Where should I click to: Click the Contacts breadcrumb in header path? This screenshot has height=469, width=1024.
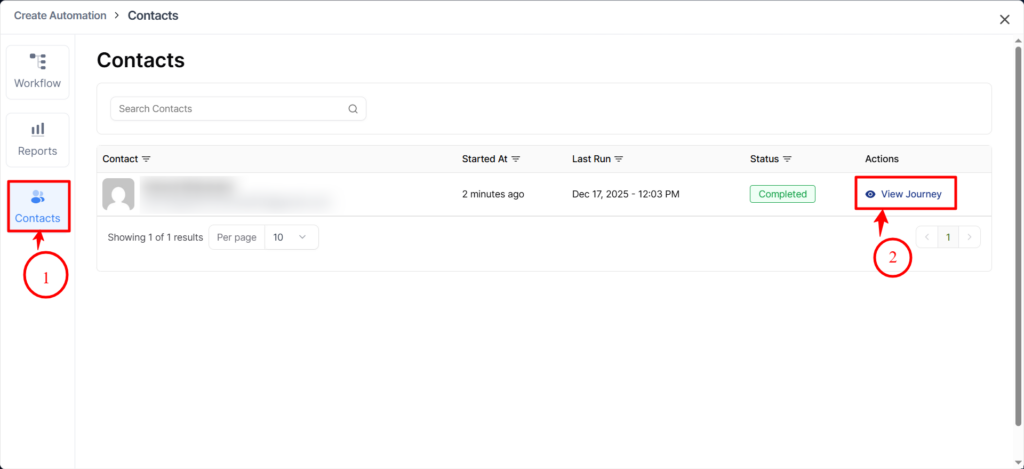pyautogui.click(x=153, y=16)
